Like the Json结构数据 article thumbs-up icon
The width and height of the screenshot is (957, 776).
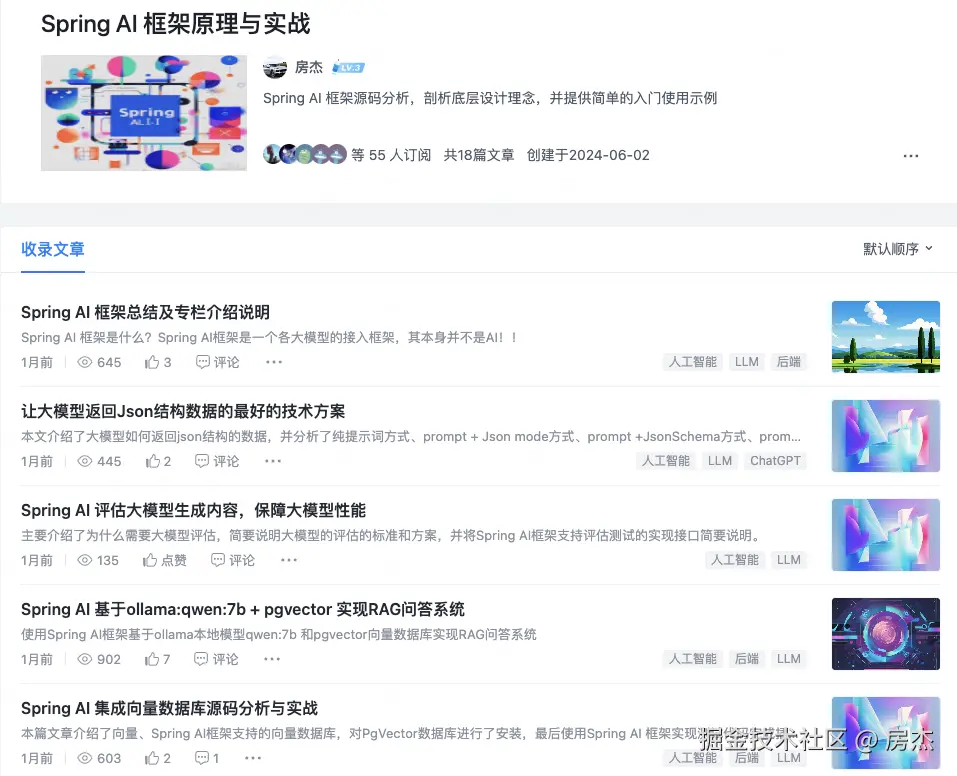coord(153,461)
